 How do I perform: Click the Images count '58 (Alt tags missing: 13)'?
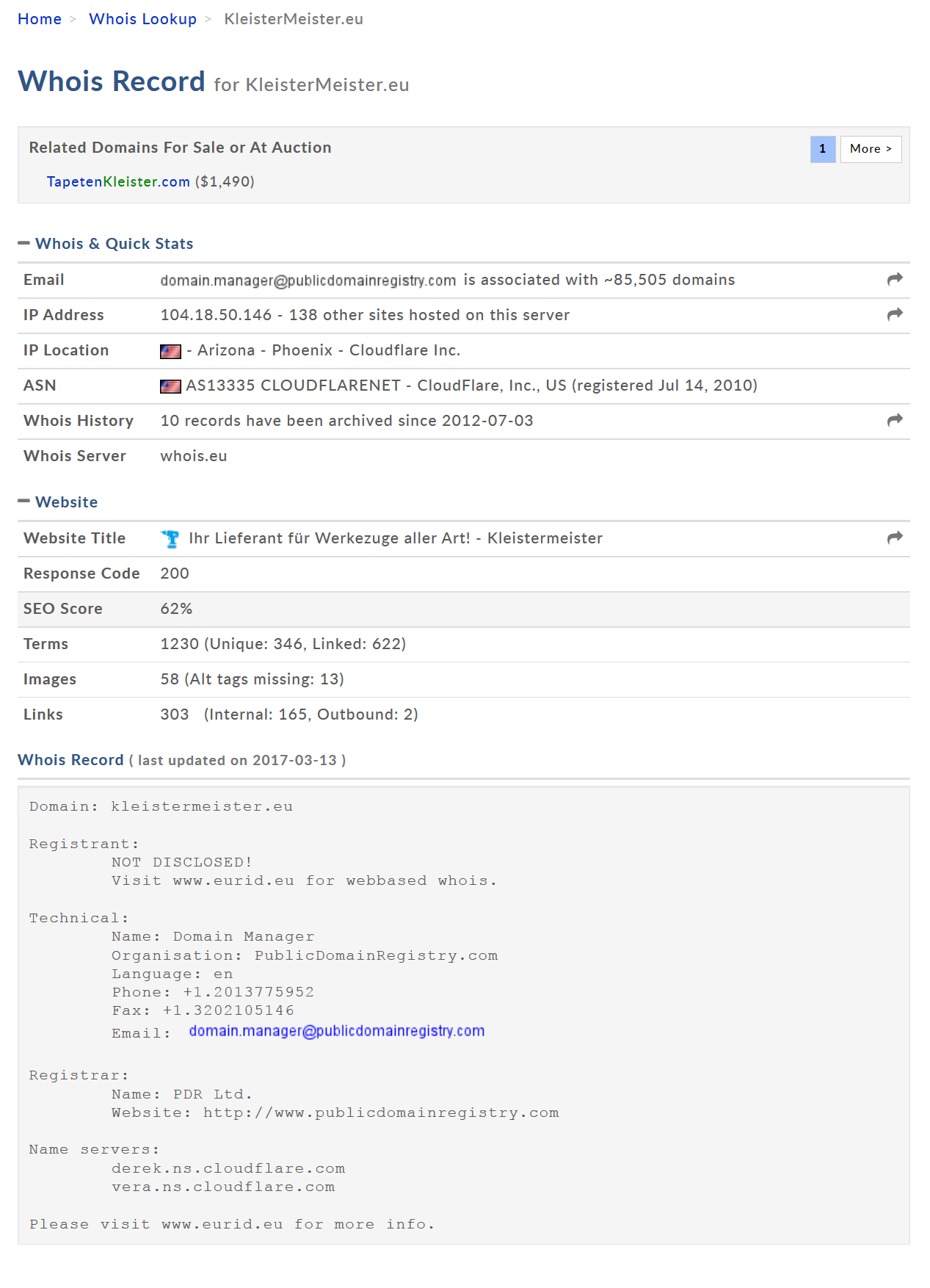(x=252, y=679)
